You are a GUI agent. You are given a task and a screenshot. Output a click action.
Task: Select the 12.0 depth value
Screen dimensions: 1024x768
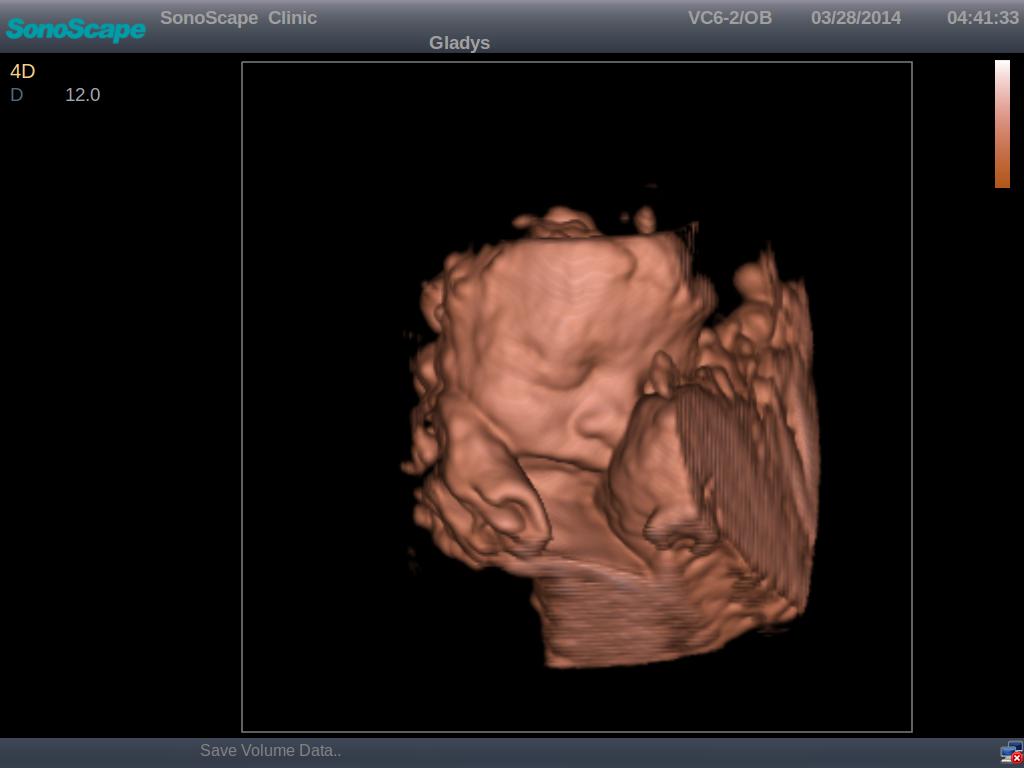(82, 95)
